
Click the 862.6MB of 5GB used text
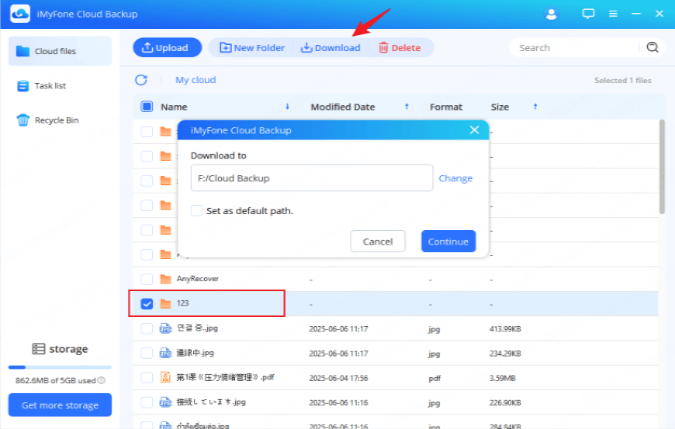pos(56,380)
